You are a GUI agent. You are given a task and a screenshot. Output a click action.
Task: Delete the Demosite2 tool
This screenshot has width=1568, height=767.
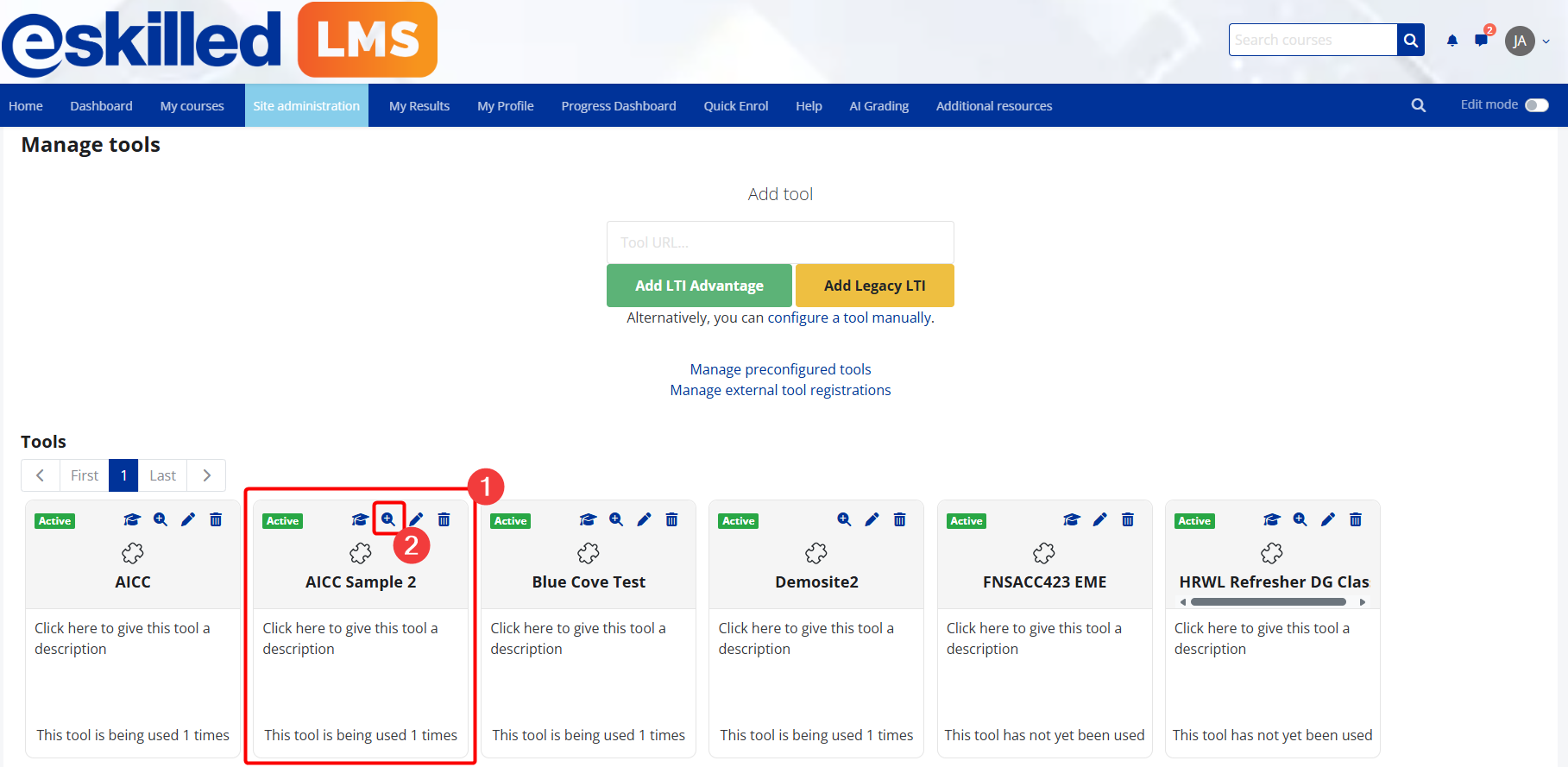(899, 519)
